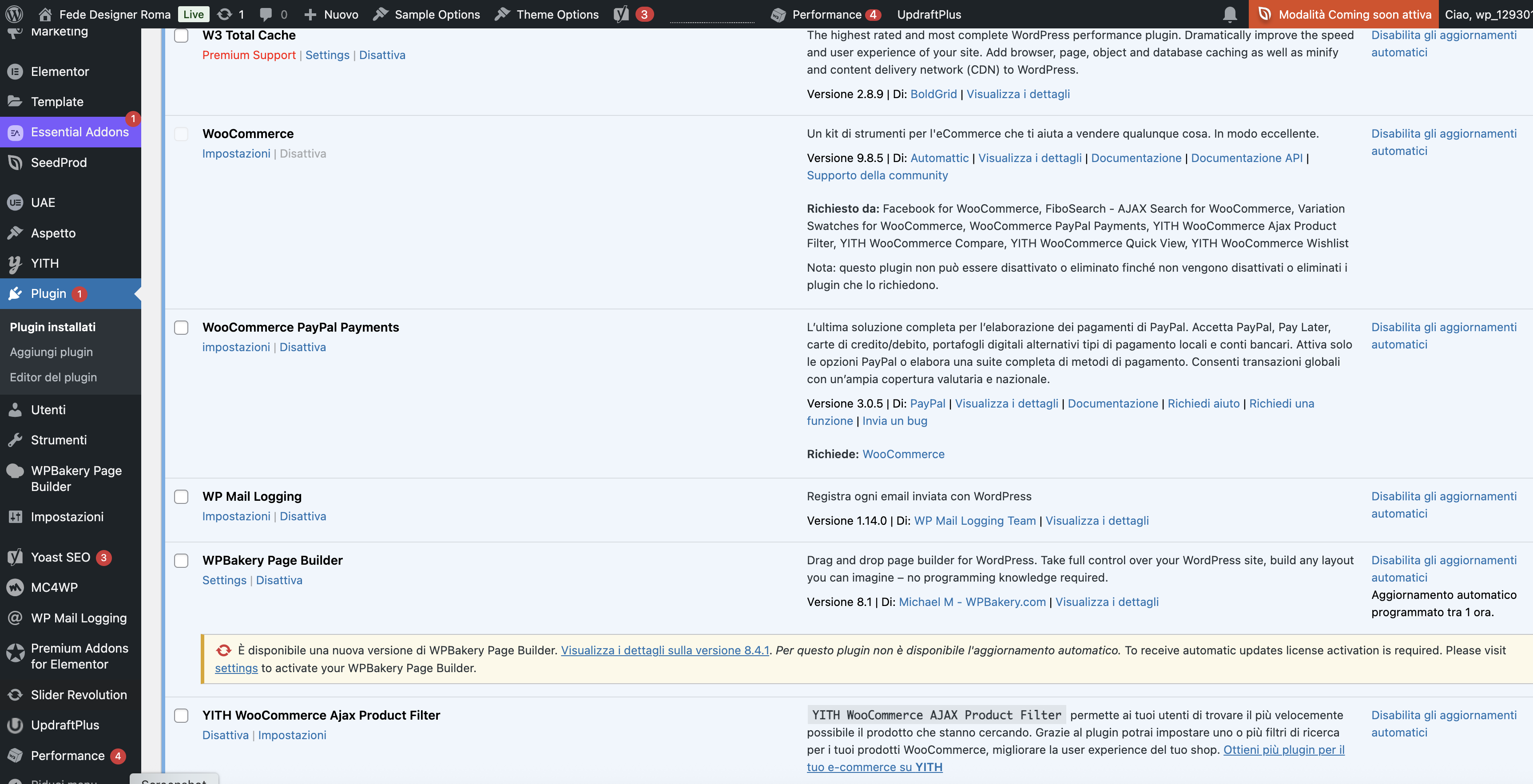Click the WP Mail Logging at-sign icon
This screenshot has height=784, width=1533.
(15, 618)
